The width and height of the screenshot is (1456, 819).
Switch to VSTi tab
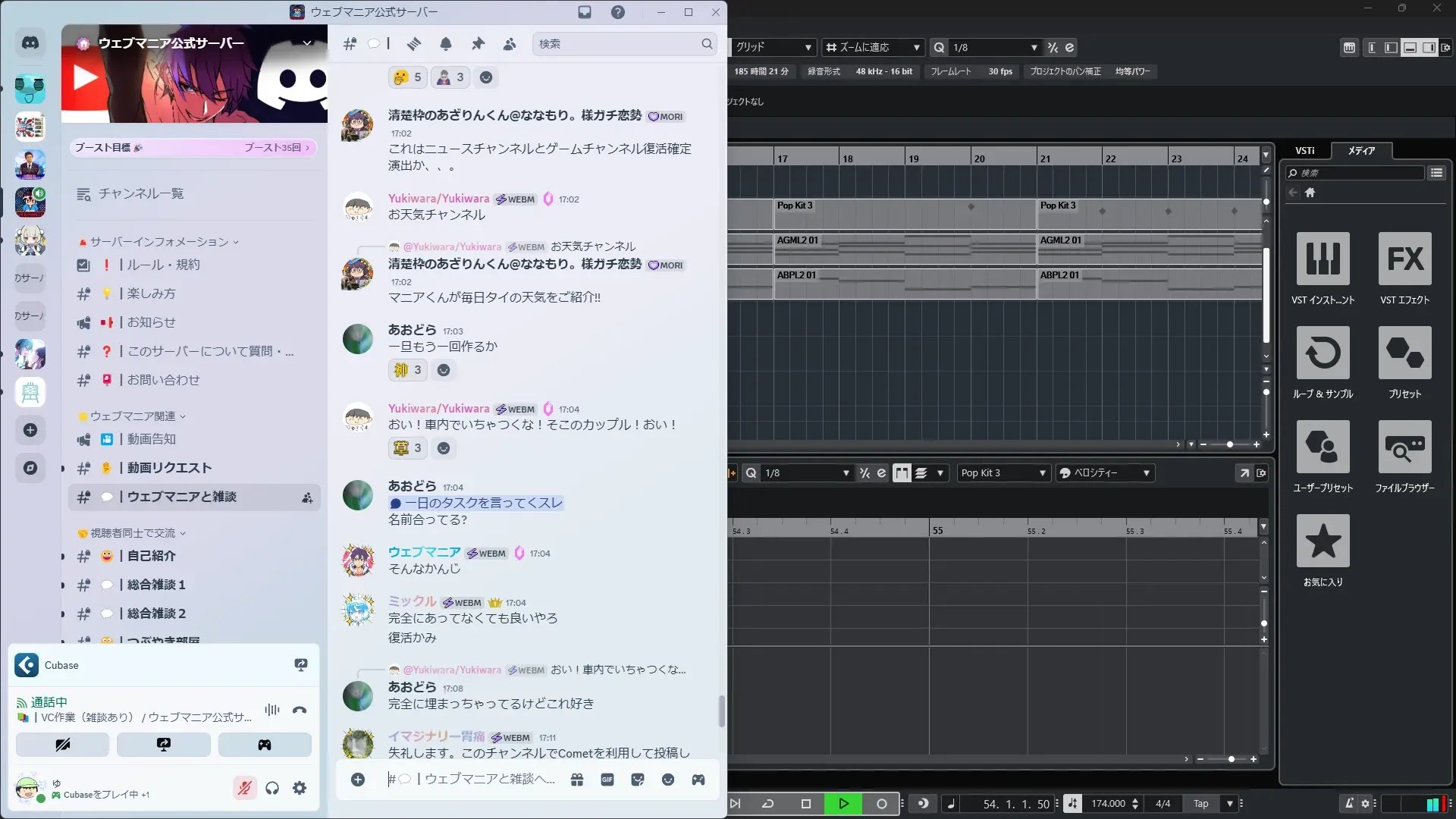(1304, 151)
